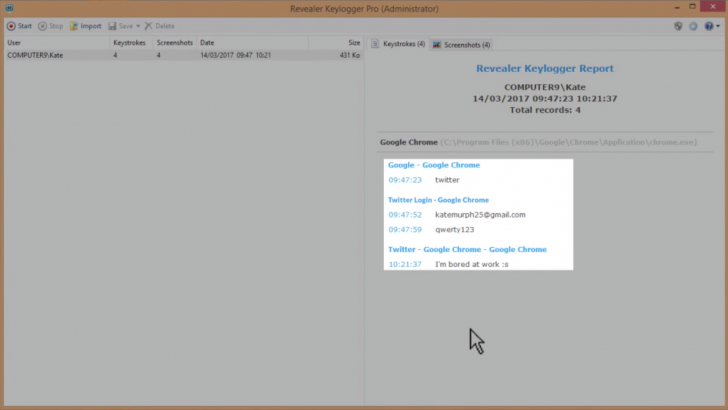Screen dimensions: 728x410
Task: Click the Twitter Login - Google Chrome title
Action: [x=438, y=200]
